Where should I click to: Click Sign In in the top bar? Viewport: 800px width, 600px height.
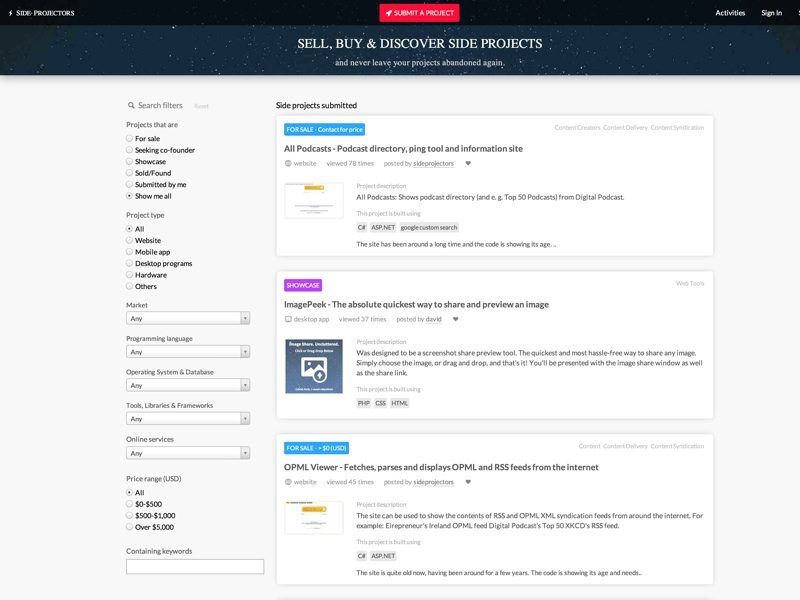(771, 13)
